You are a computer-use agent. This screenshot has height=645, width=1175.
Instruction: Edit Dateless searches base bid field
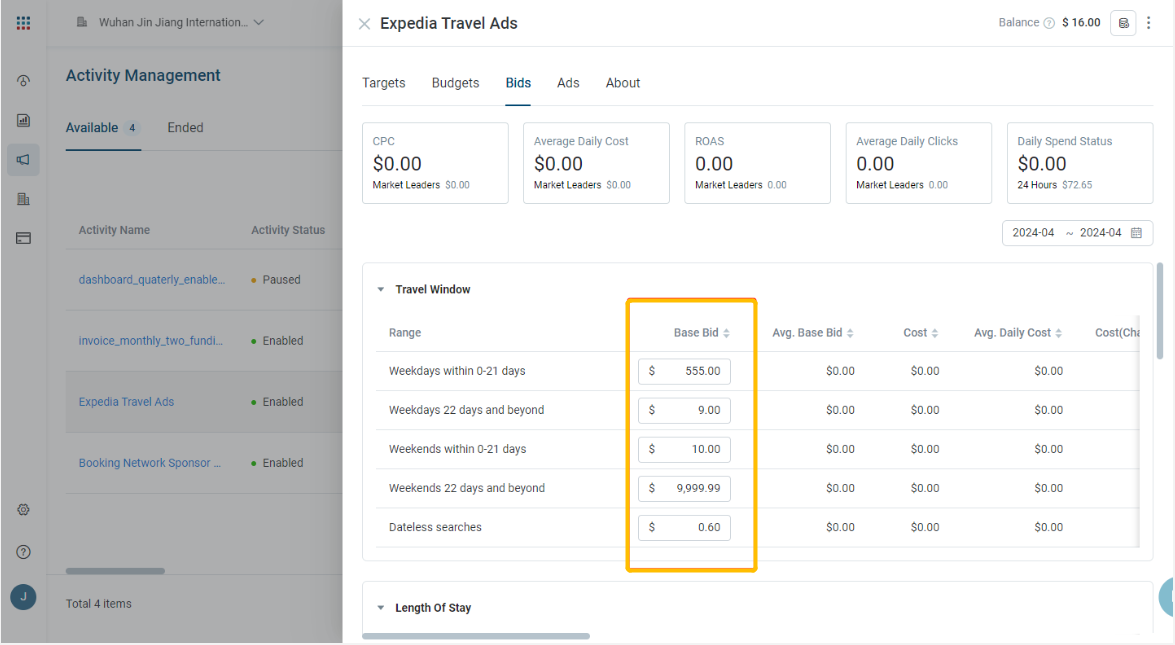click(684, 527)
